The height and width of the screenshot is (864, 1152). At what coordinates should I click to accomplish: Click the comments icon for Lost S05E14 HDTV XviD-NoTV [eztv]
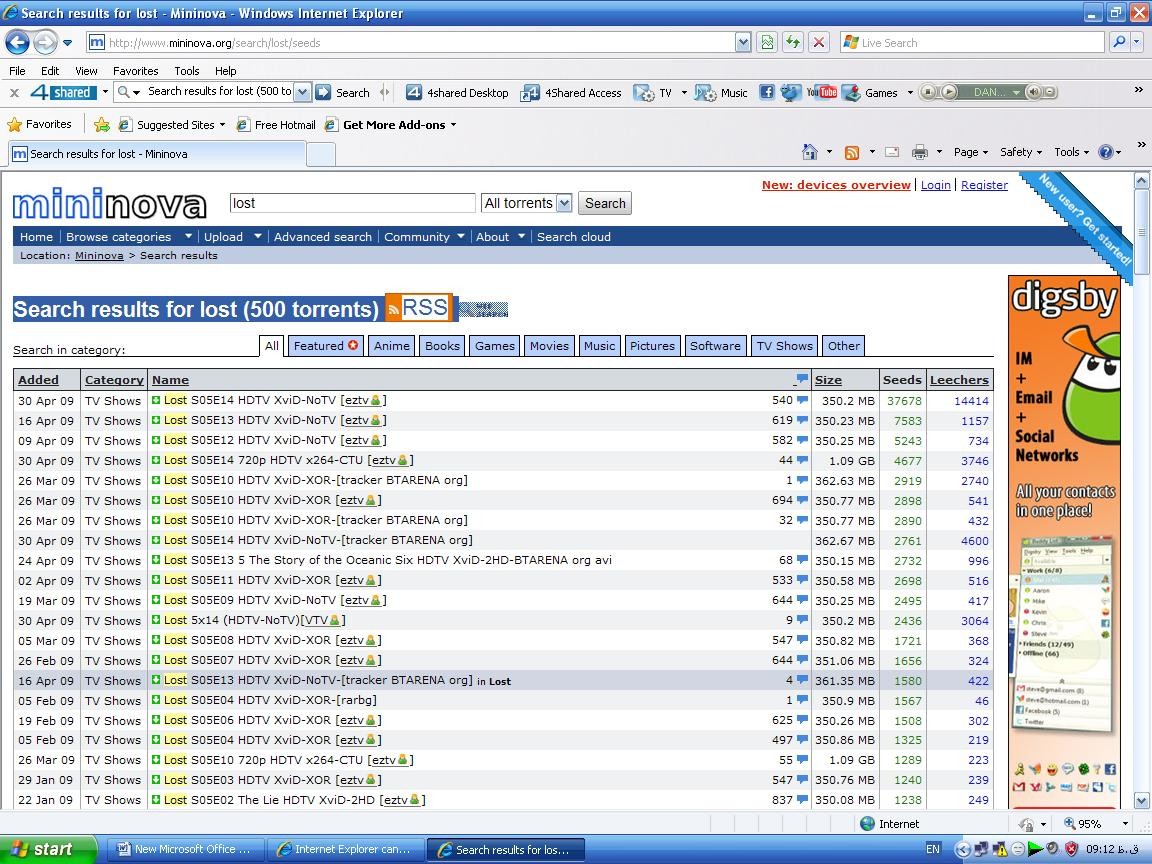[802, 400]
